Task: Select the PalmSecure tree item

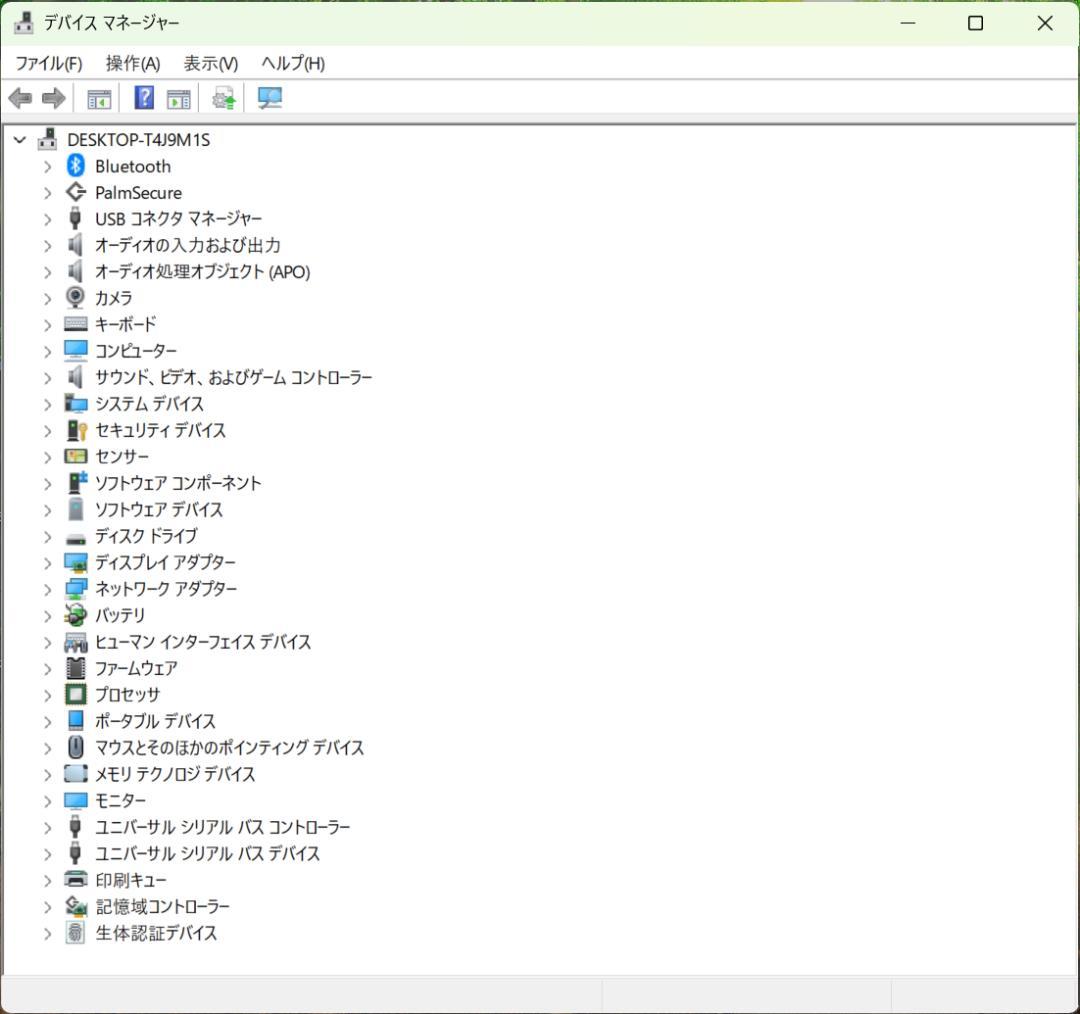Action: tap(138, 193)
